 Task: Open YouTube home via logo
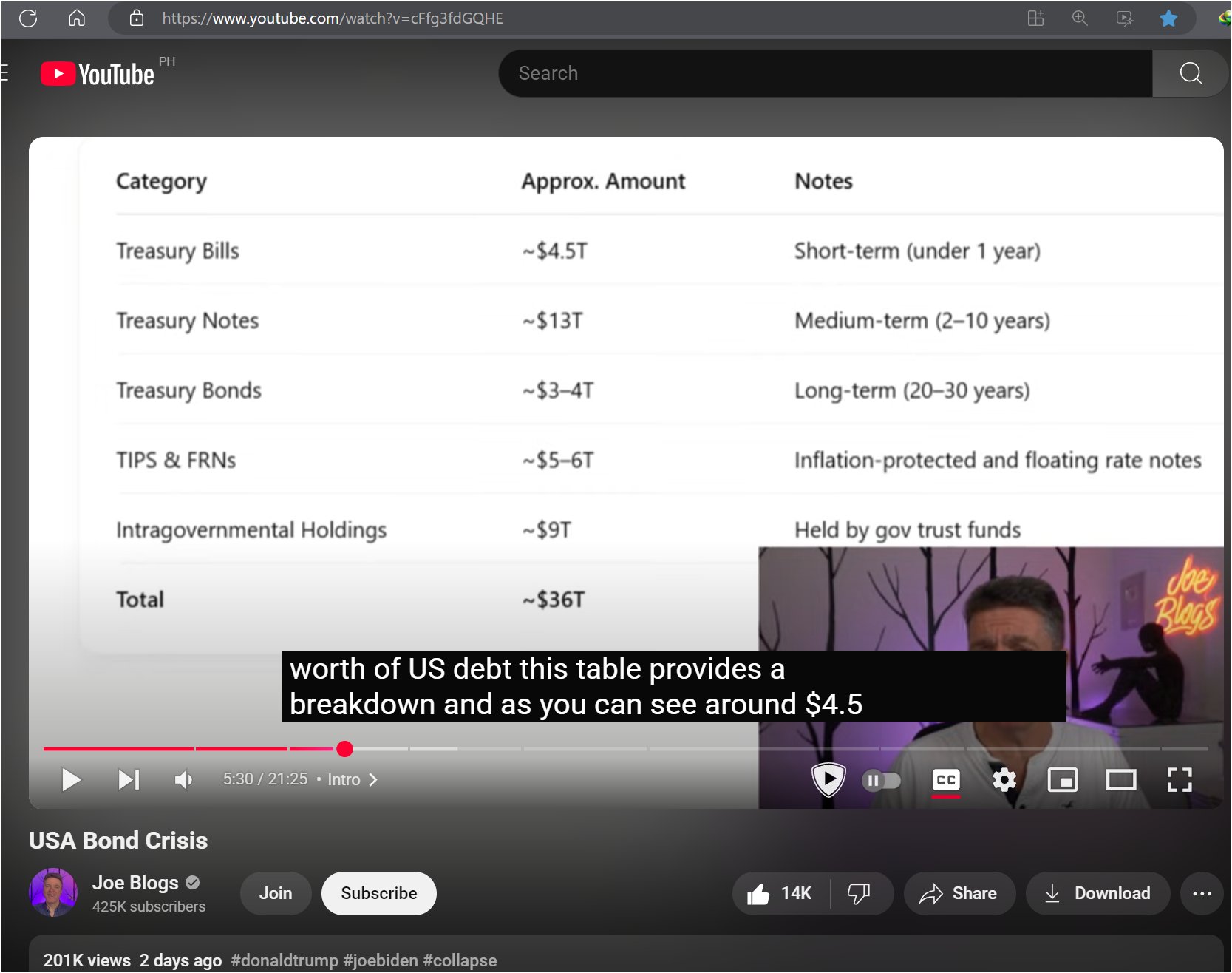pos(98,74)
